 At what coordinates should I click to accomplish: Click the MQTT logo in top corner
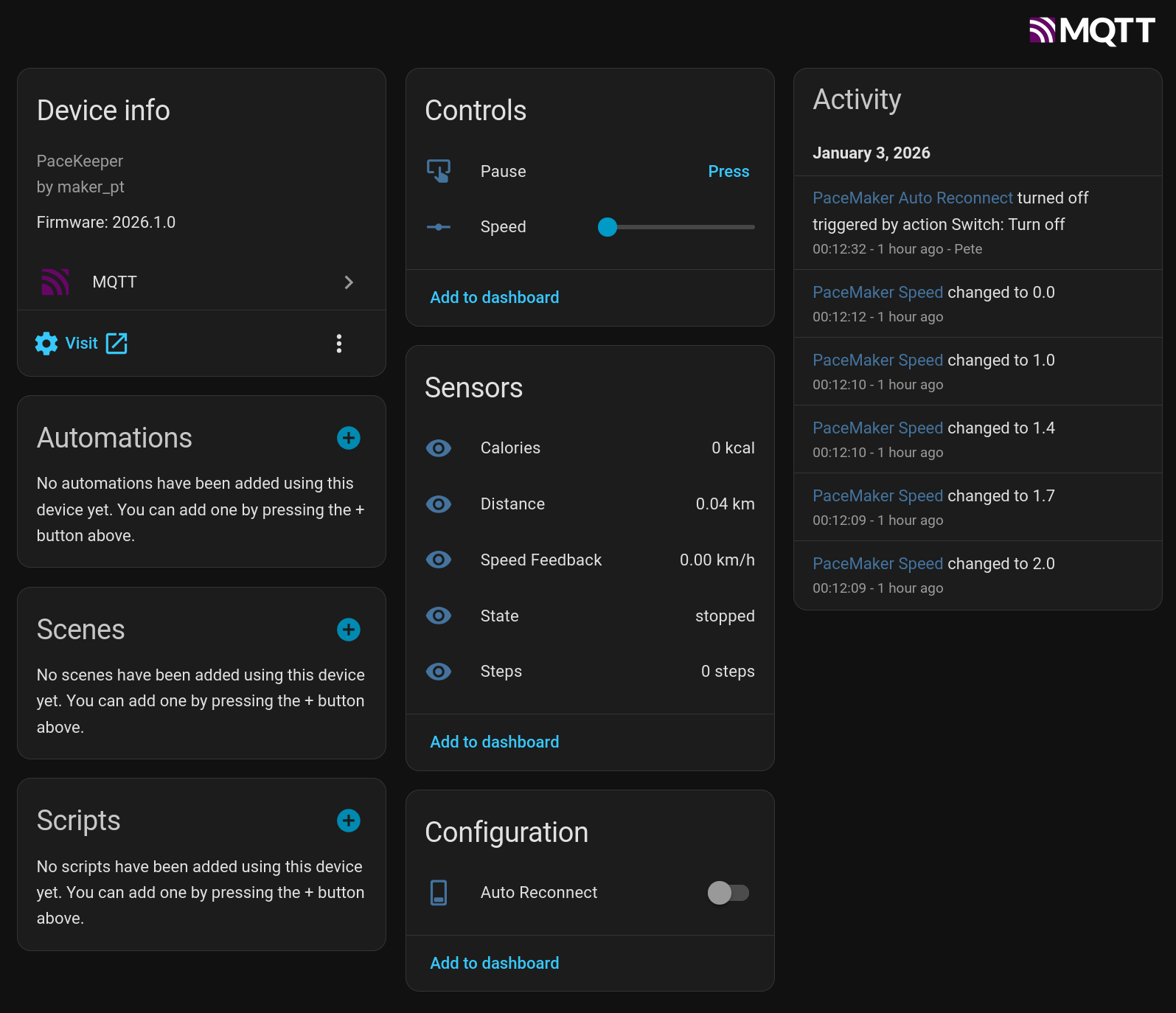1091,31
